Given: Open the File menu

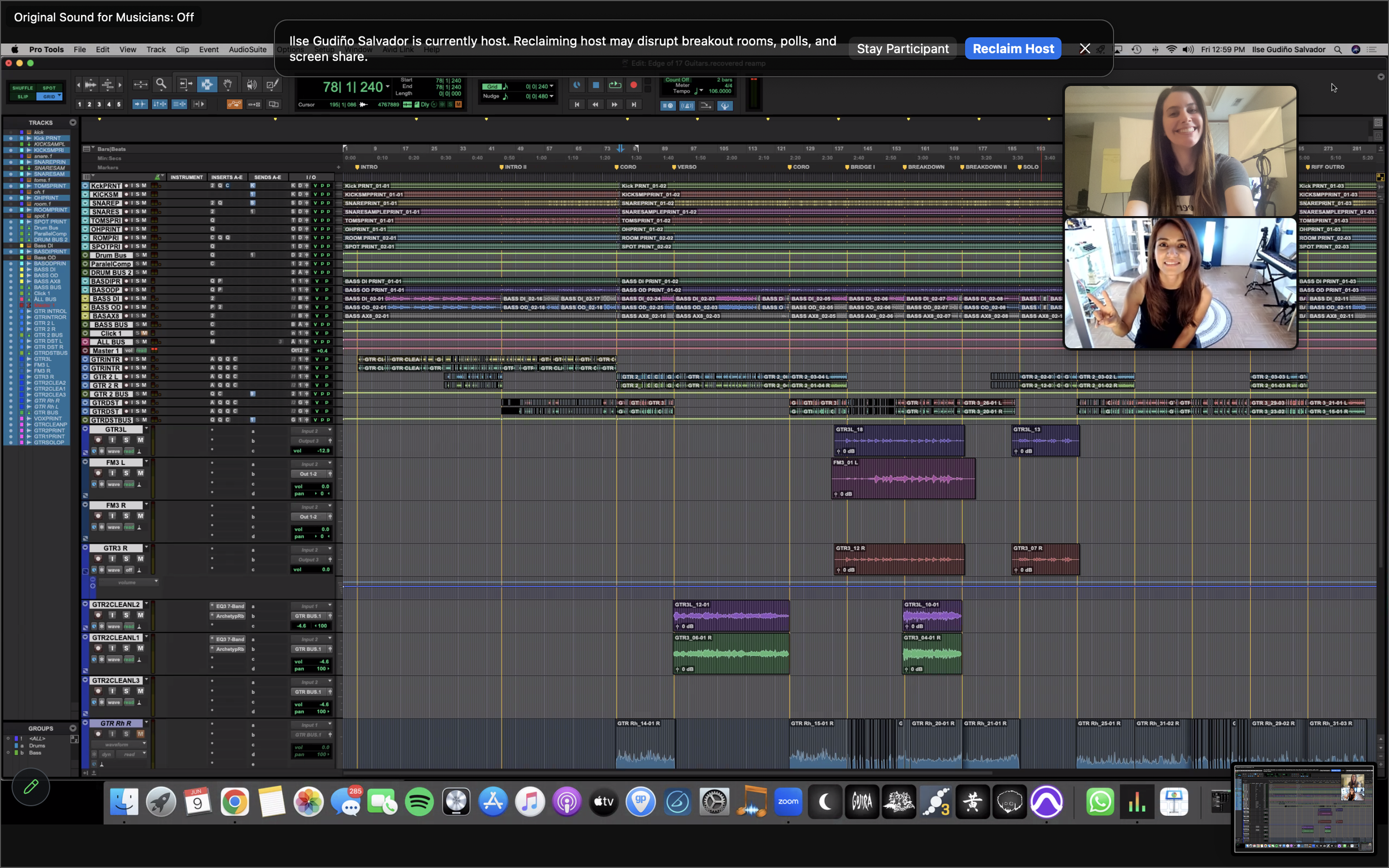Looking at the screenshot, I should click(80, 49).
